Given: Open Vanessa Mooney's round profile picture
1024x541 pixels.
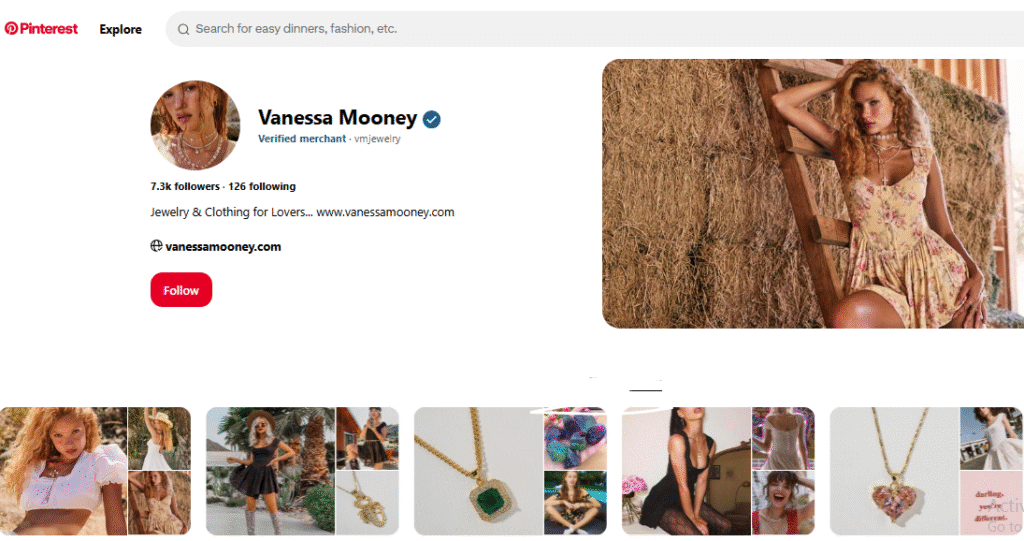Looking at the screenshot, I should tap(195, 125).
